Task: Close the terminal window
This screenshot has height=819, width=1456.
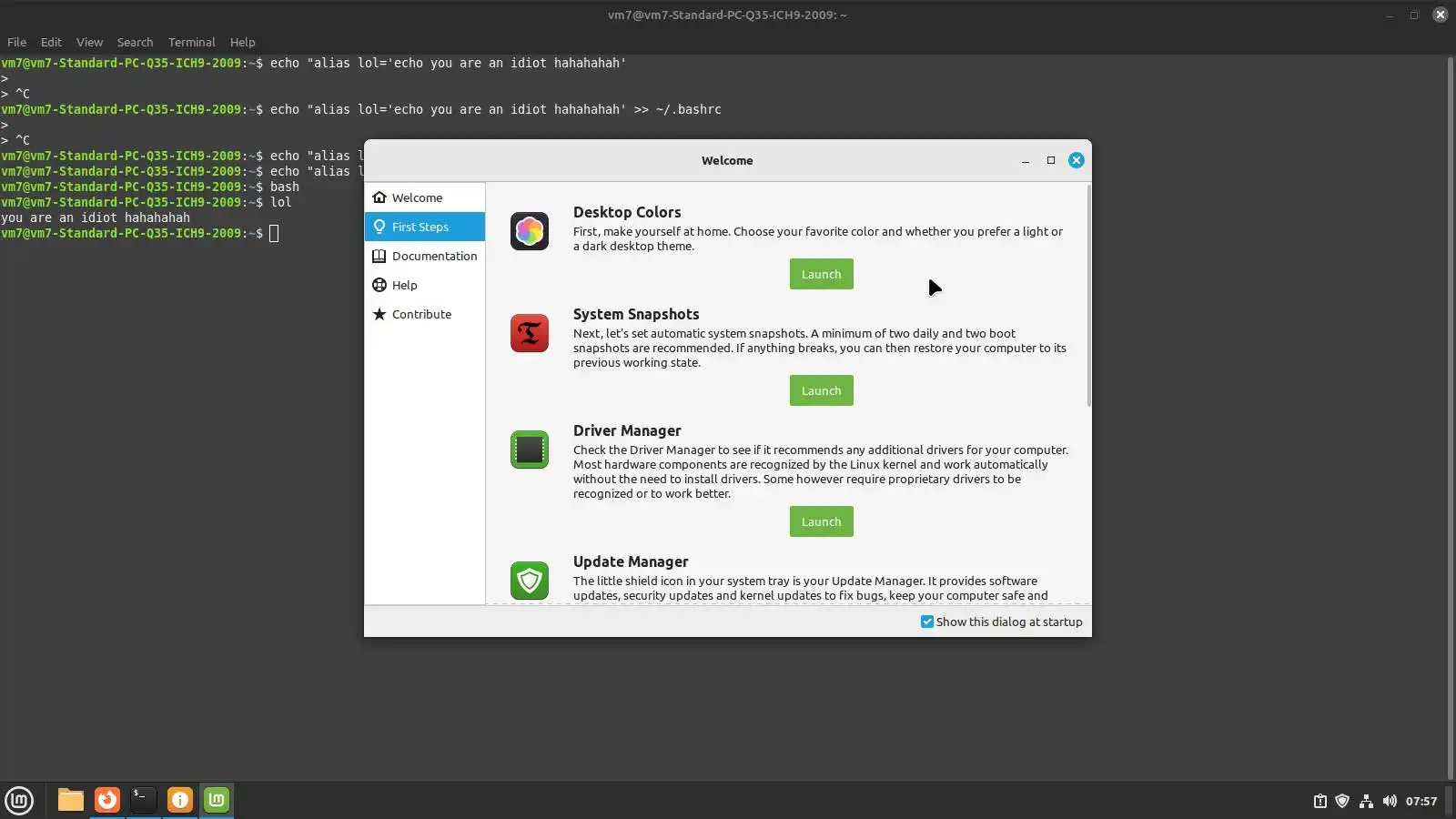Action: click(1440, 15)
